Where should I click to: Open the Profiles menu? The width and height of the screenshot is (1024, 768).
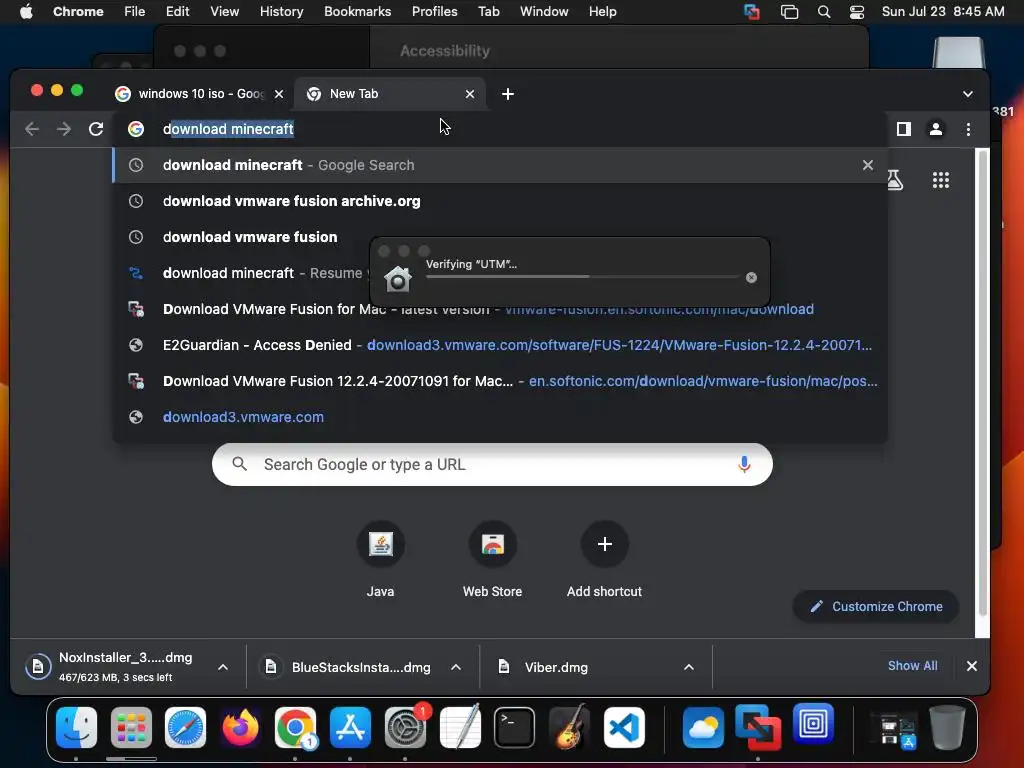pos(434,12)
